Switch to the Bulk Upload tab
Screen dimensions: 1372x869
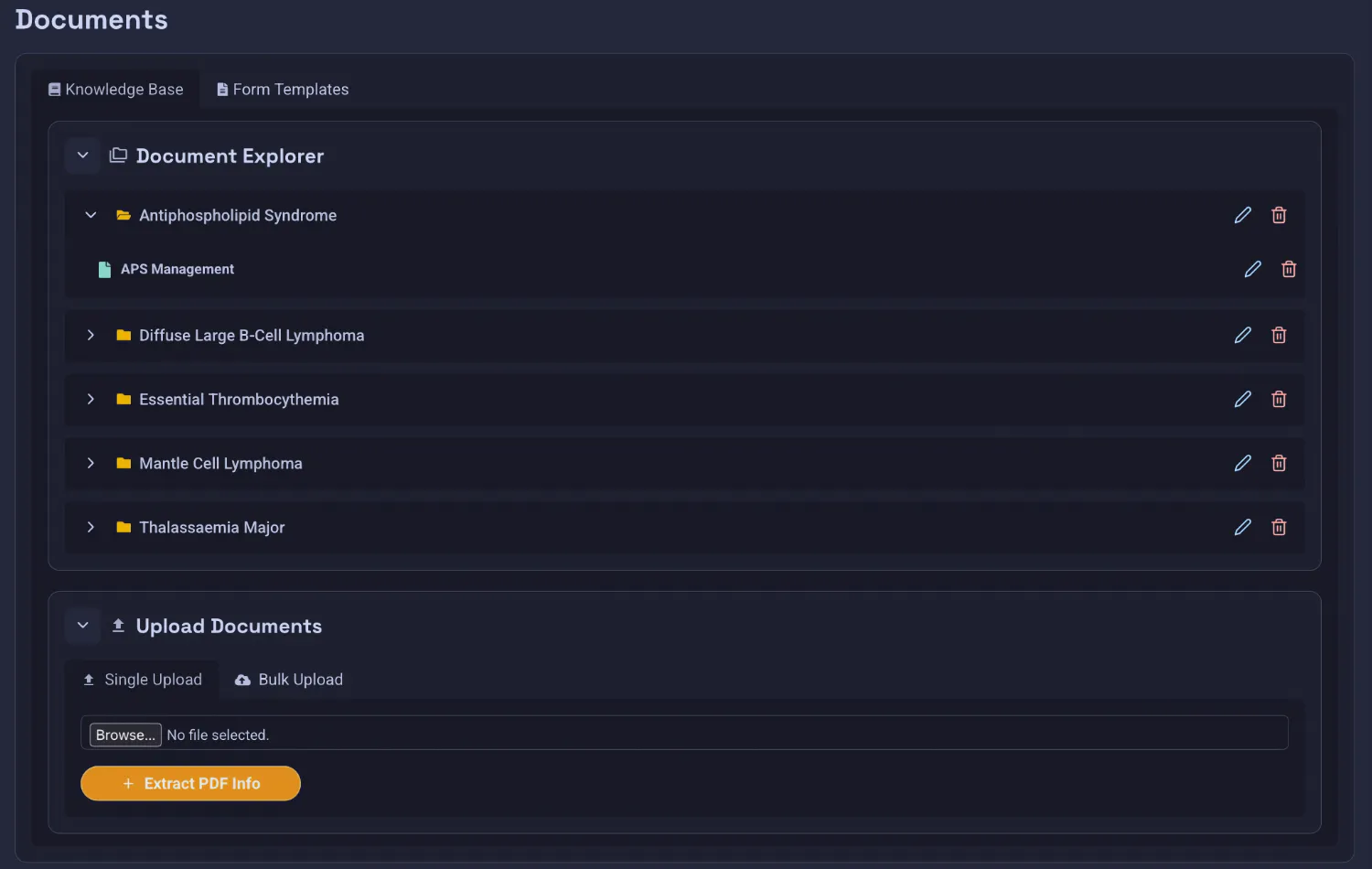(x=289, y=680)
